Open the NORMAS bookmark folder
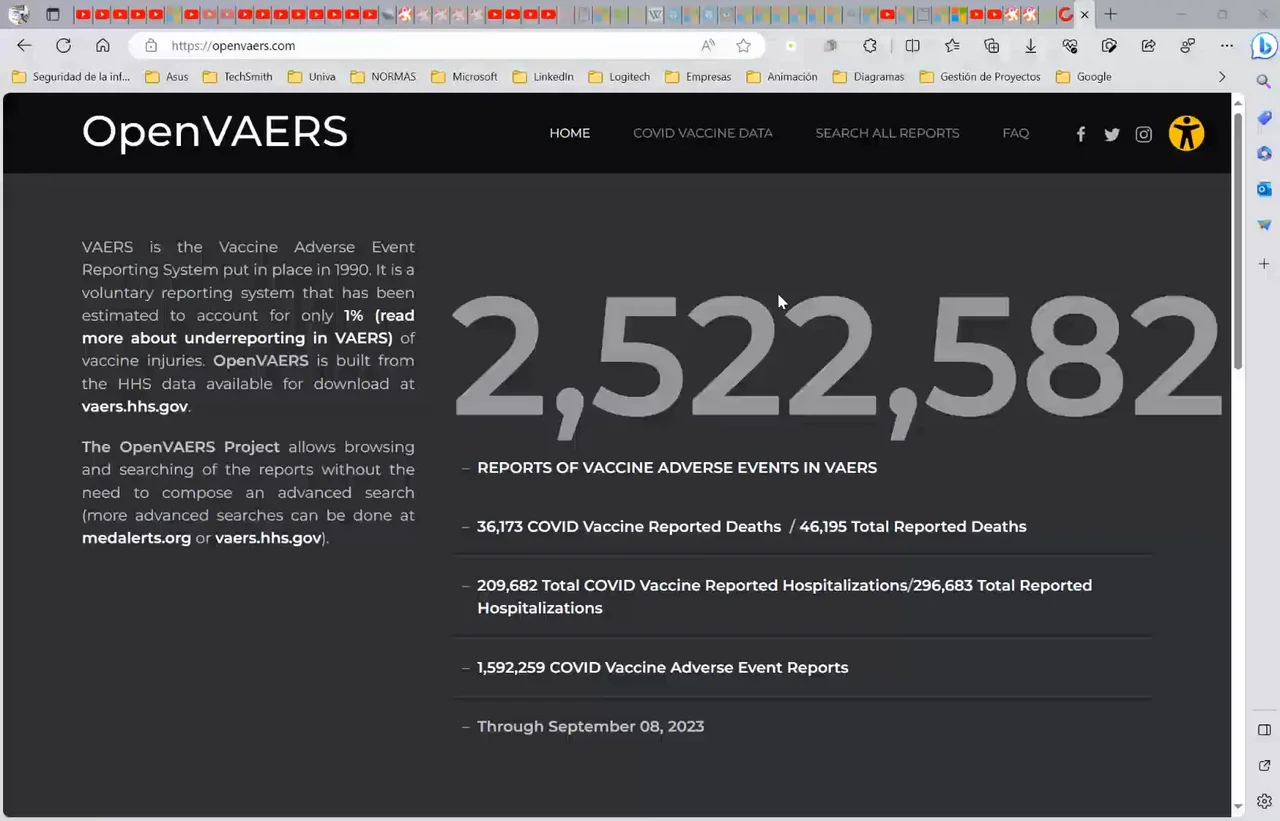The image size is (1280, 821). 382,77
